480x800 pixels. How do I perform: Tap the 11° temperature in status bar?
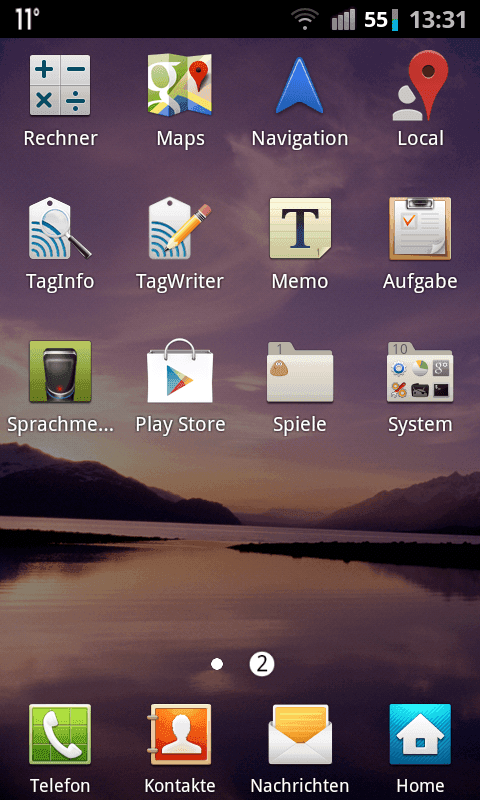point(27,19)
